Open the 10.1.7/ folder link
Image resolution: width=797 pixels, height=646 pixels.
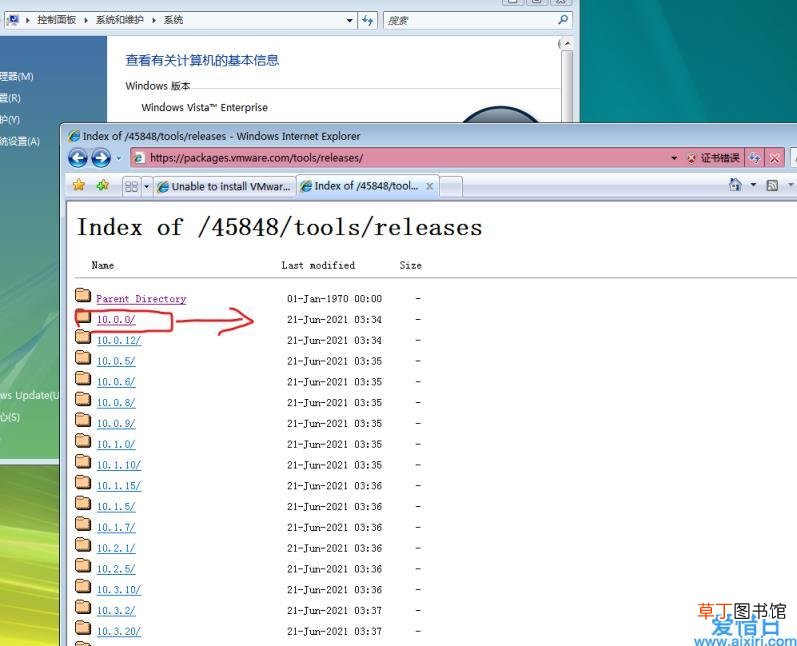click(x=116, y=528)
